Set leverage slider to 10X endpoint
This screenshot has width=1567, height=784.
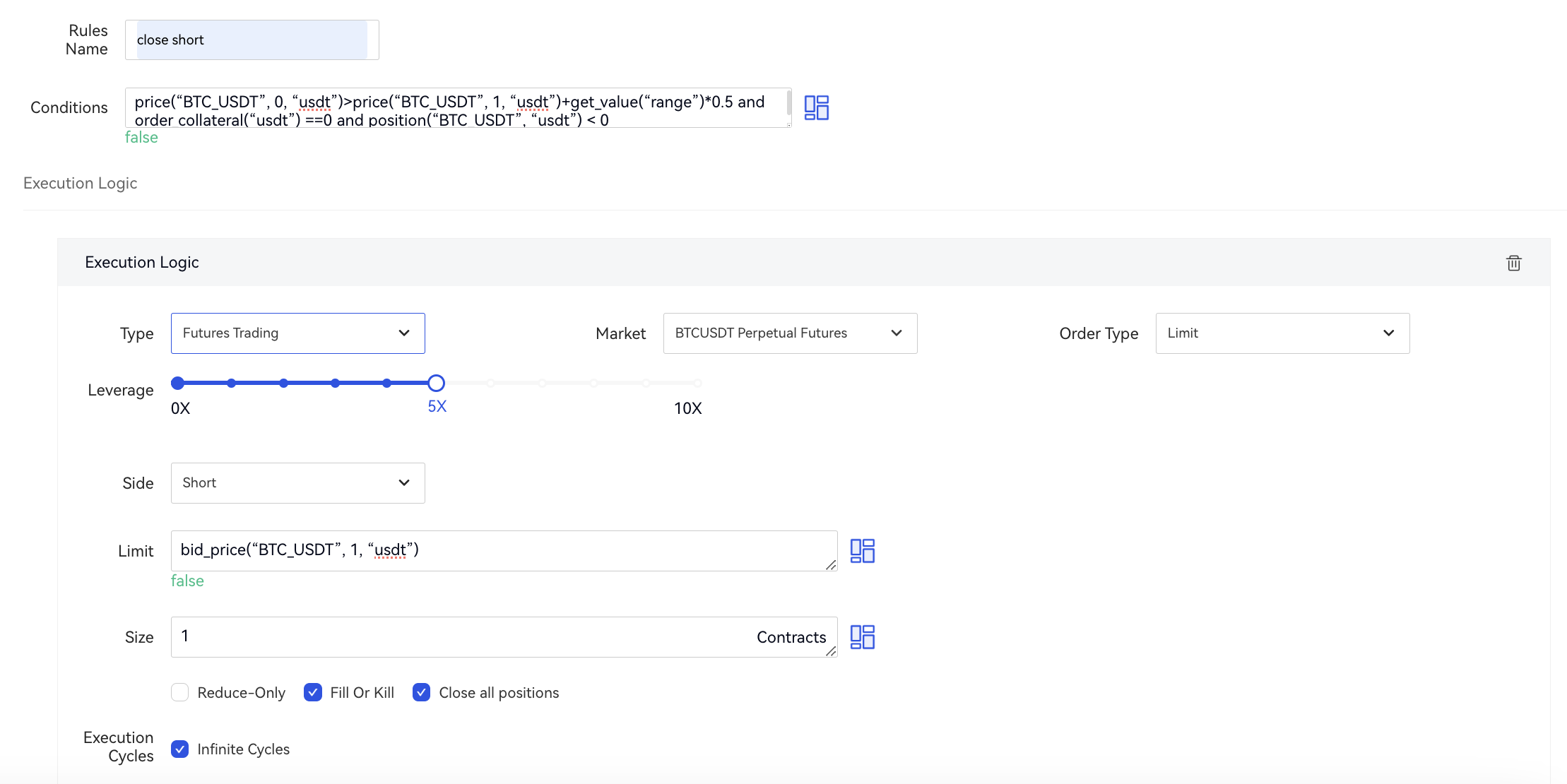coord(697,383)
